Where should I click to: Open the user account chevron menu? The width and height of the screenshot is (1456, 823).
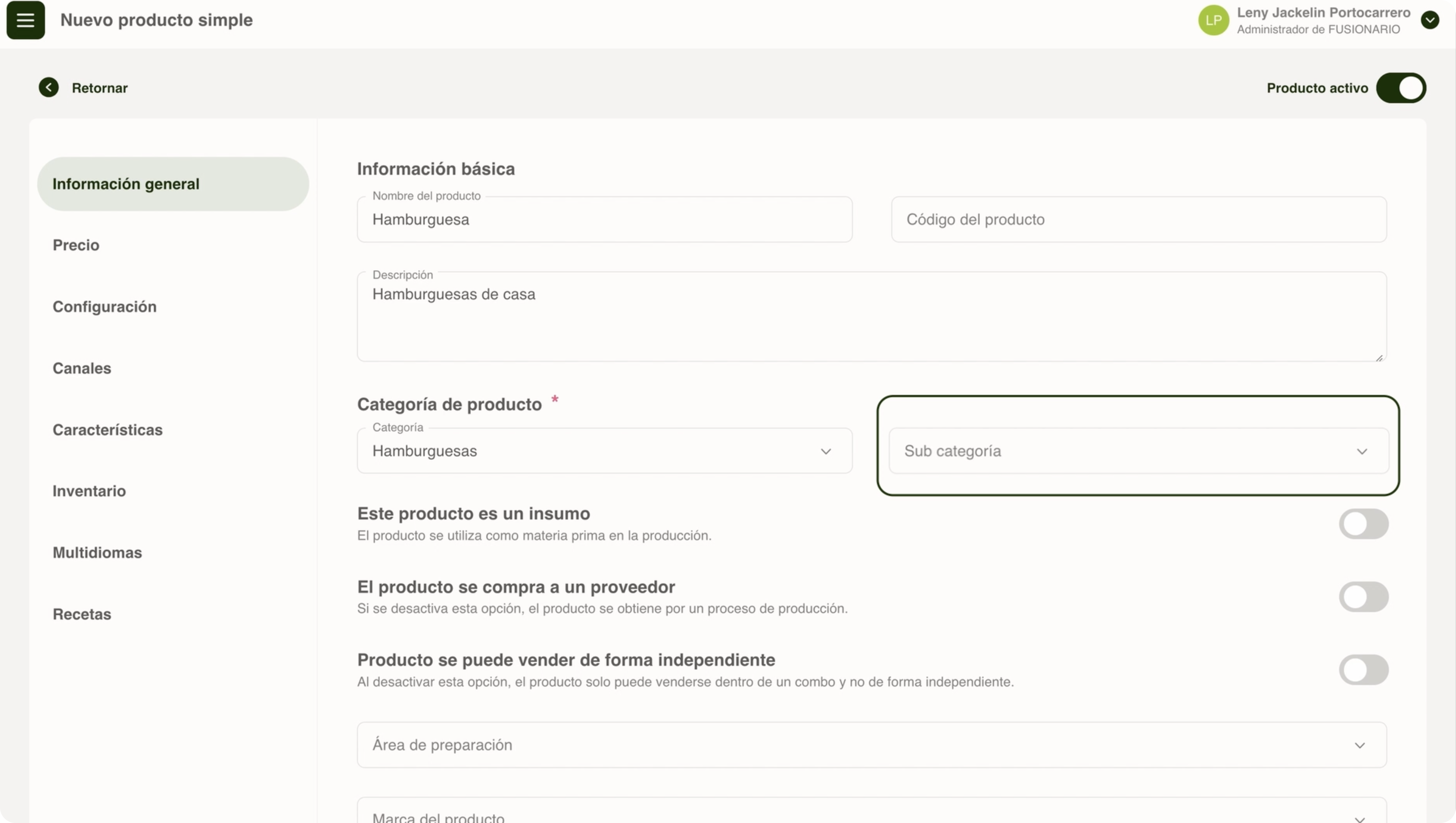pyautogui.click(x=1430, y=20)
